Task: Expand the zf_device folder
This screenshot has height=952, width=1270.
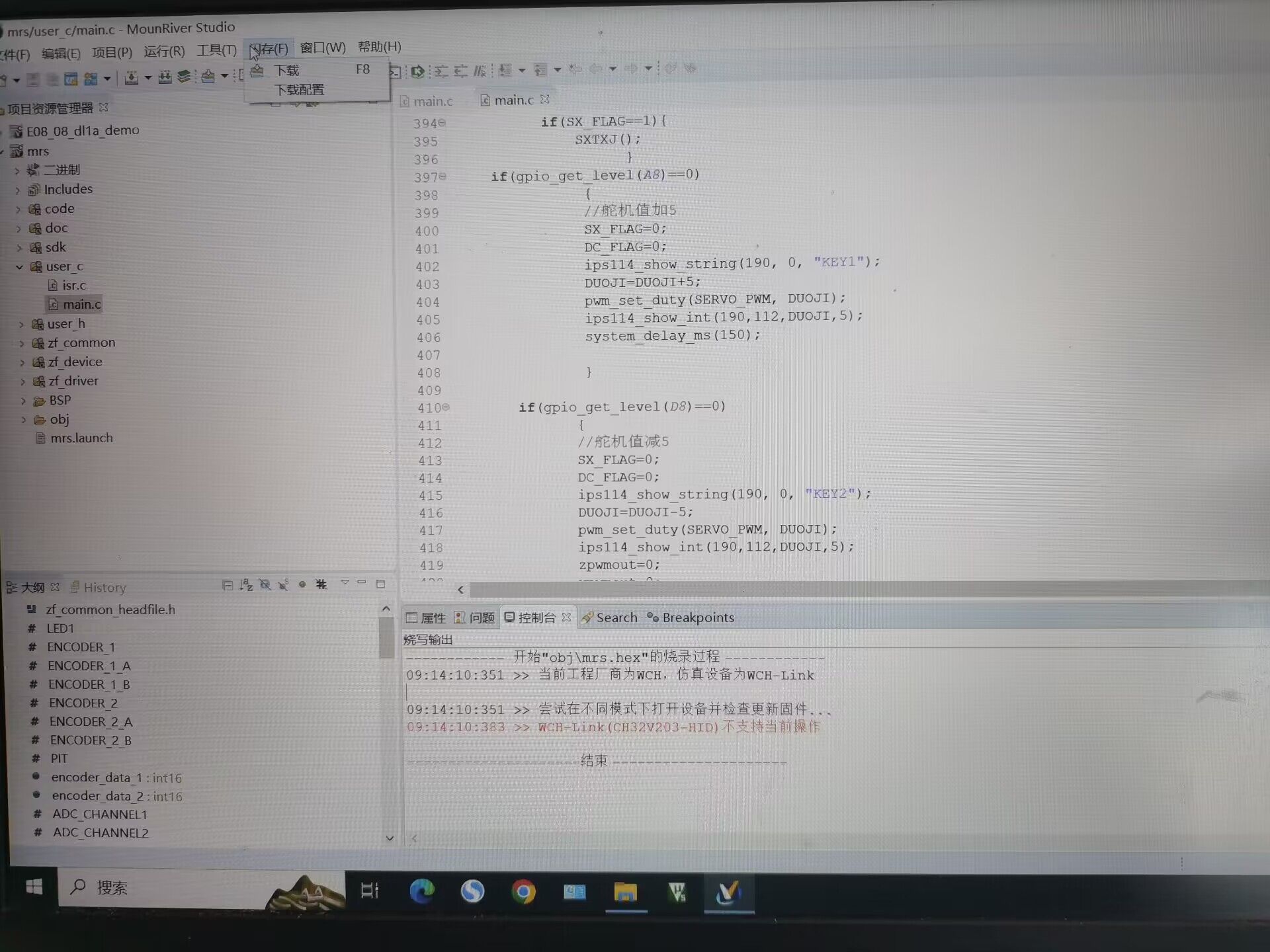Action: pos(22,363)
